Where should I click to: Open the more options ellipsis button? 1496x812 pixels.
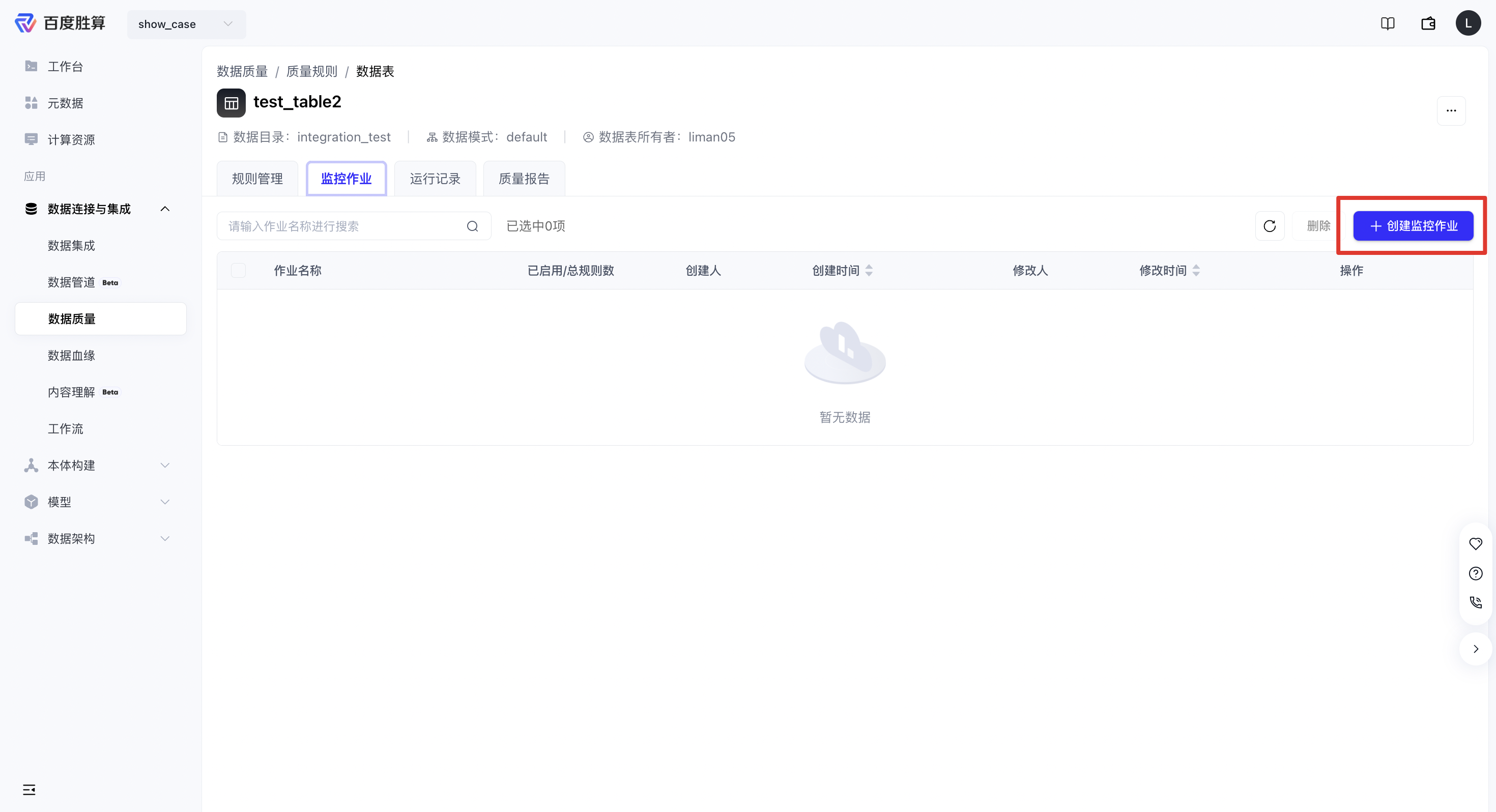coord(1451,110)
